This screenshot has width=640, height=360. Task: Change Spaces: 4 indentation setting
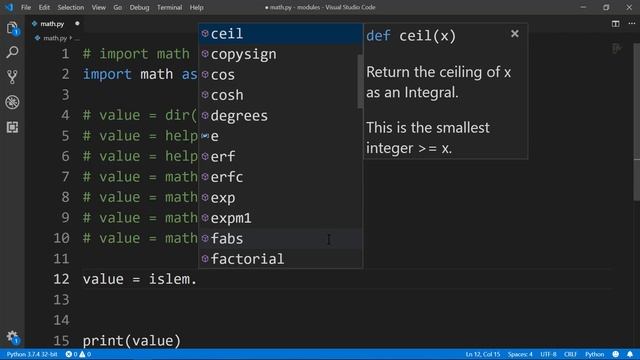pos(520,354)
